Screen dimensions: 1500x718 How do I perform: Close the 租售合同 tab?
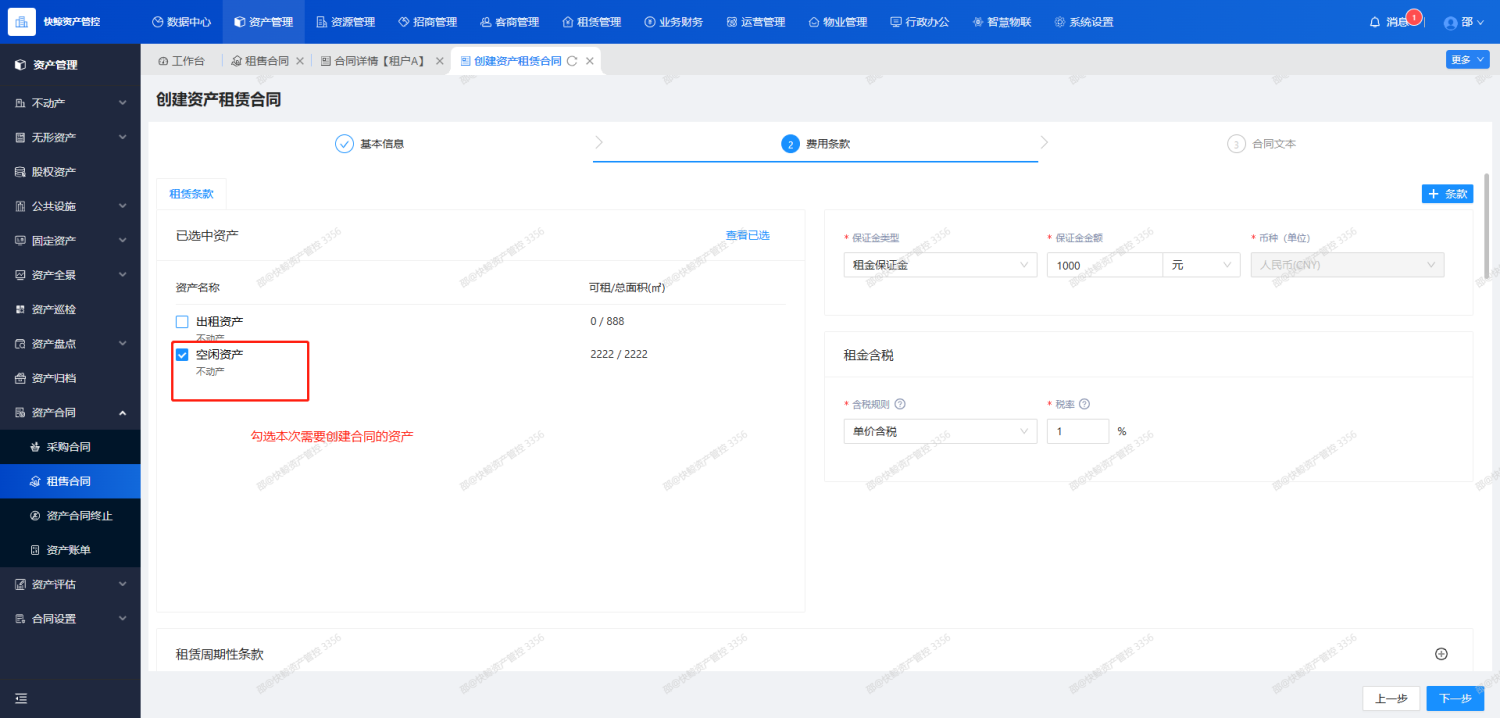tap(300, 61)
